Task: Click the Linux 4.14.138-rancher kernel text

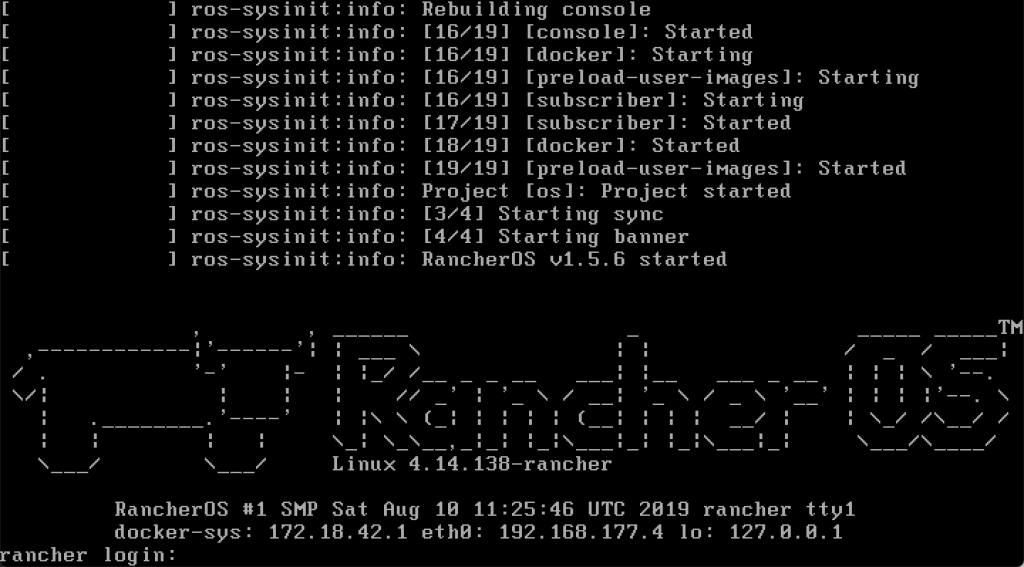Action: click(x=472, y=464)
